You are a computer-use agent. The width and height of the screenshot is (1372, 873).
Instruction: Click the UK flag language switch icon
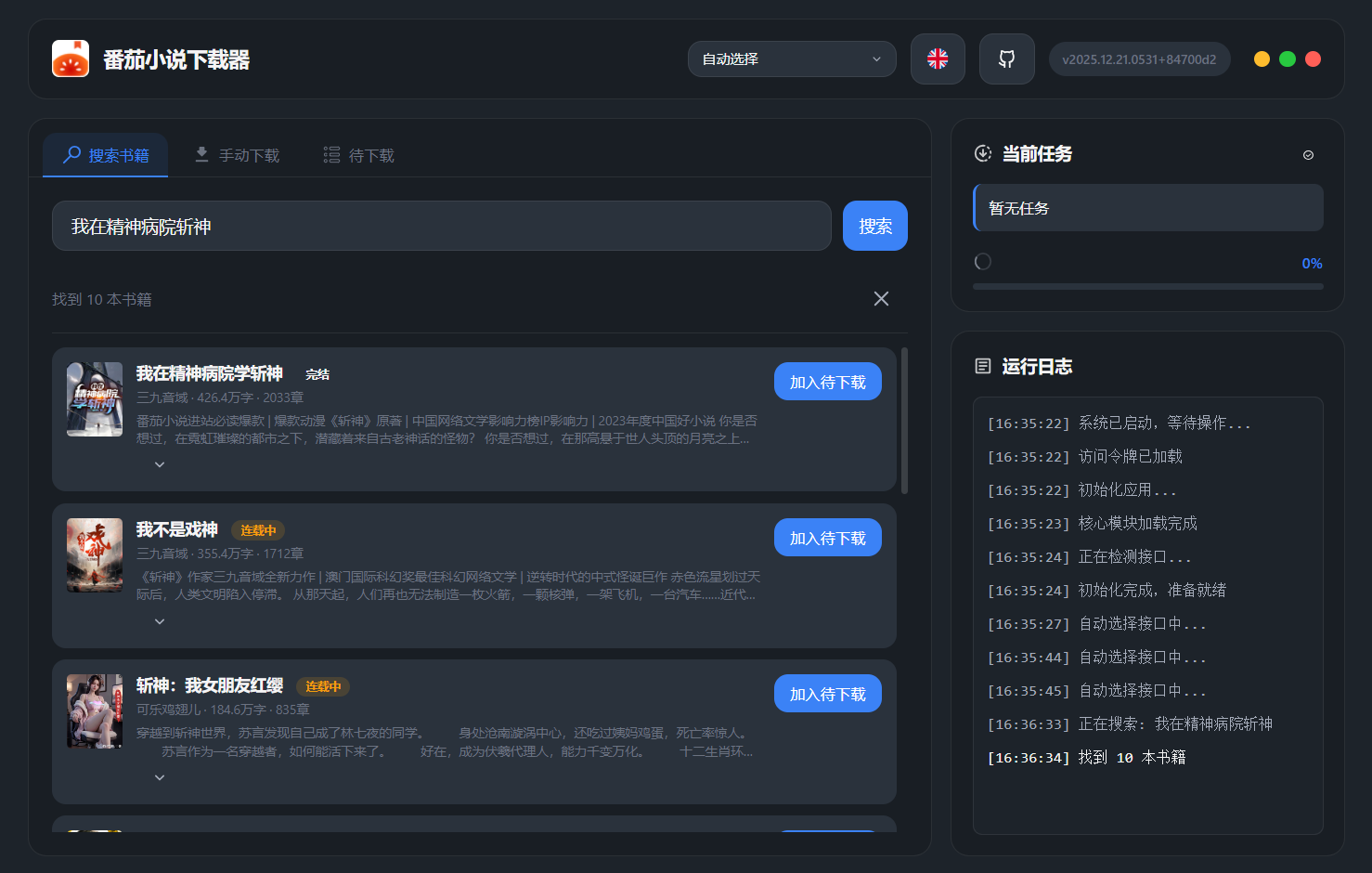pos(938,59)
